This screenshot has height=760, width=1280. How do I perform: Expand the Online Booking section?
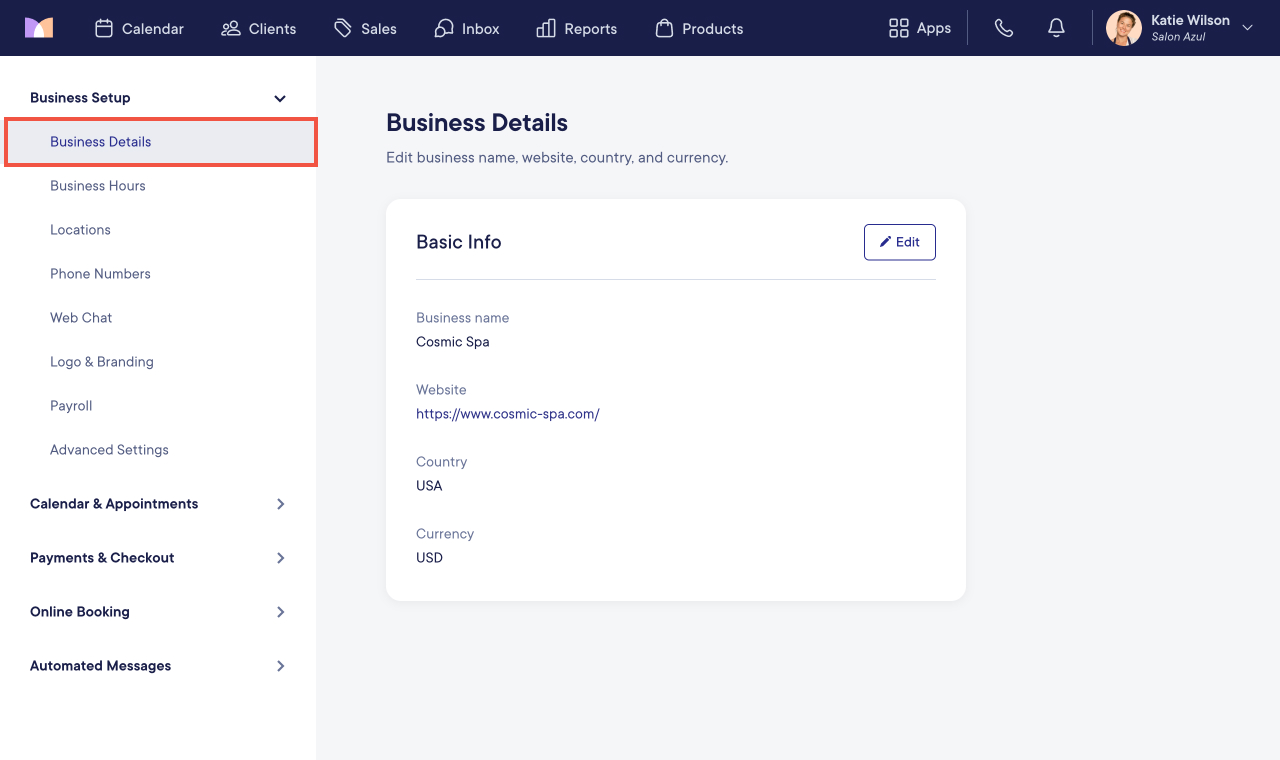(281, 612)
